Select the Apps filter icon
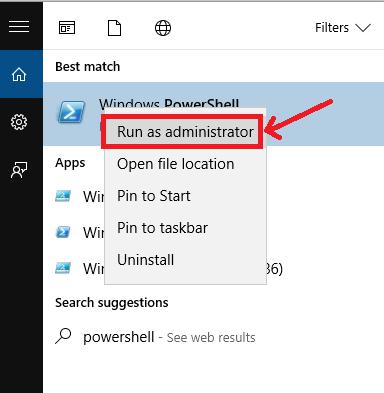 tap(67, 28)
